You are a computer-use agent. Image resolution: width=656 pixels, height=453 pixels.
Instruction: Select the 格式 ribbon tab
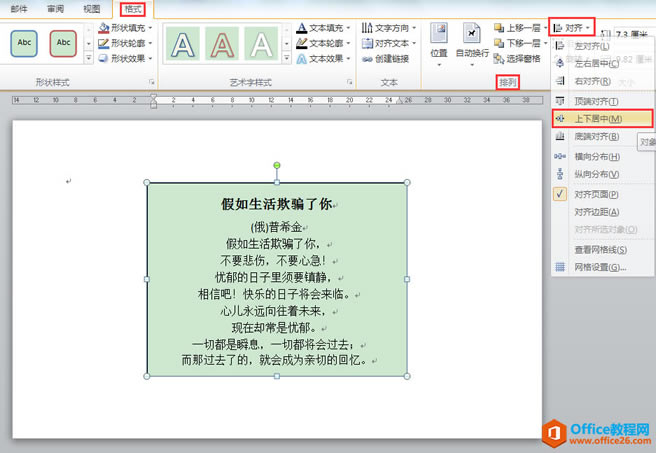click(x=133, y=9)
